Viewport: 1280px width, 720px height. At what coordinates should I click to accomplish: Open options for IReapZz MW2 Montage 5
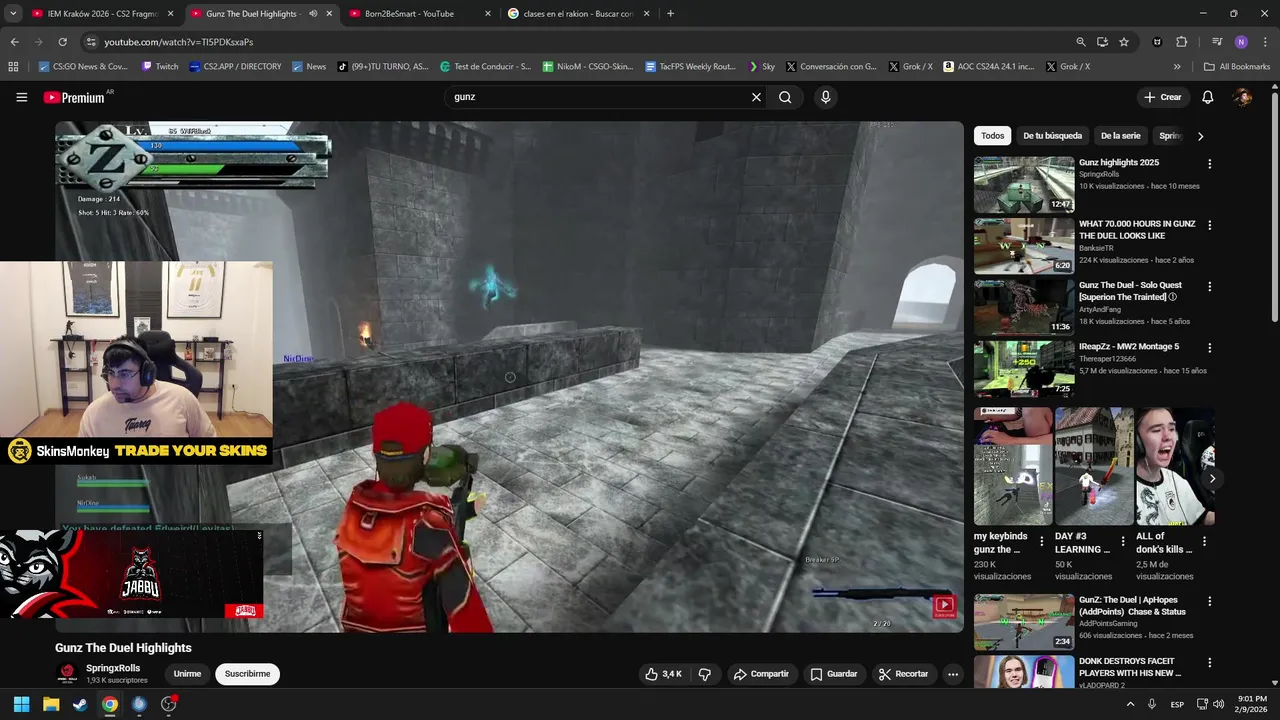click(1209, 348)
